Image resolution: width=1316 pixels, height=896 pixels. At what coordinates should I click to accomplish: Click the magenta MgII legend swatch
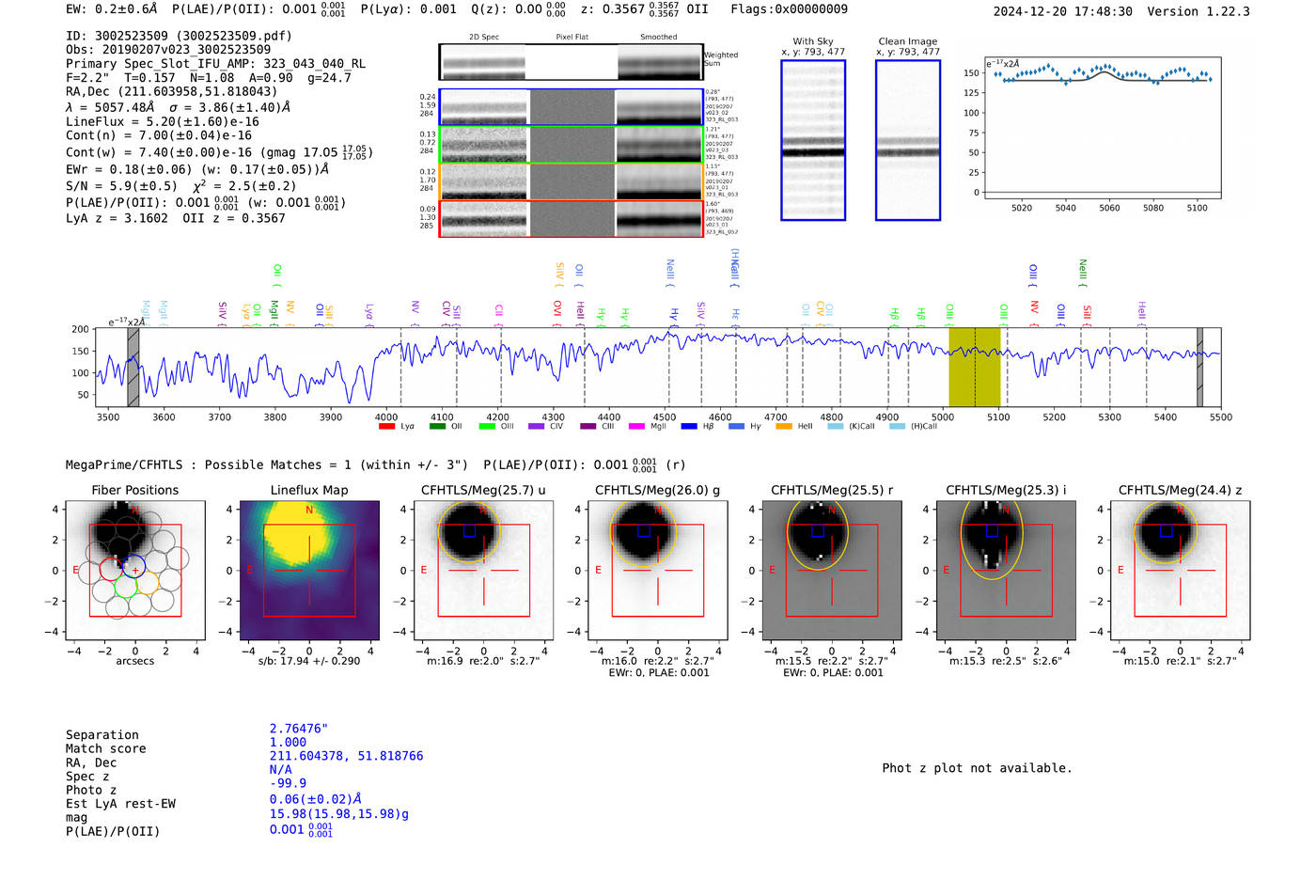click(x=637, y=427)
